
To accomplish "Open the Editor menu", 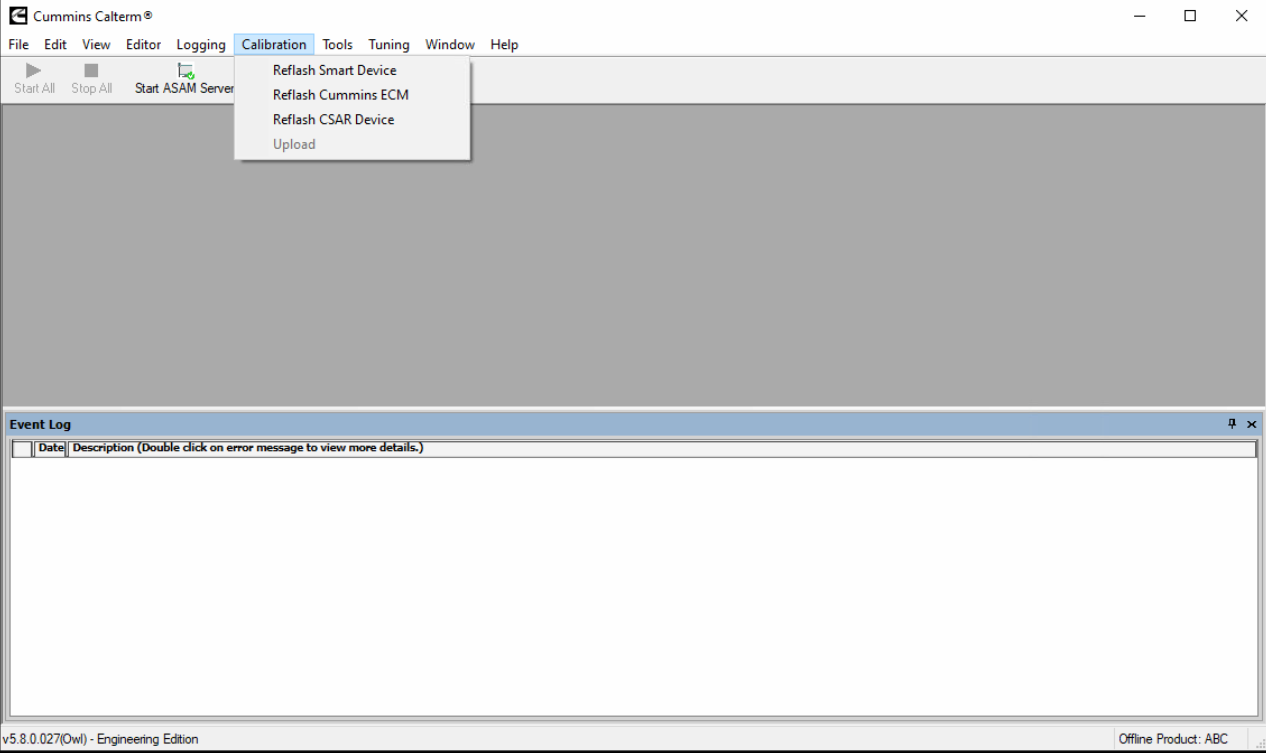I will click(143, 45).
